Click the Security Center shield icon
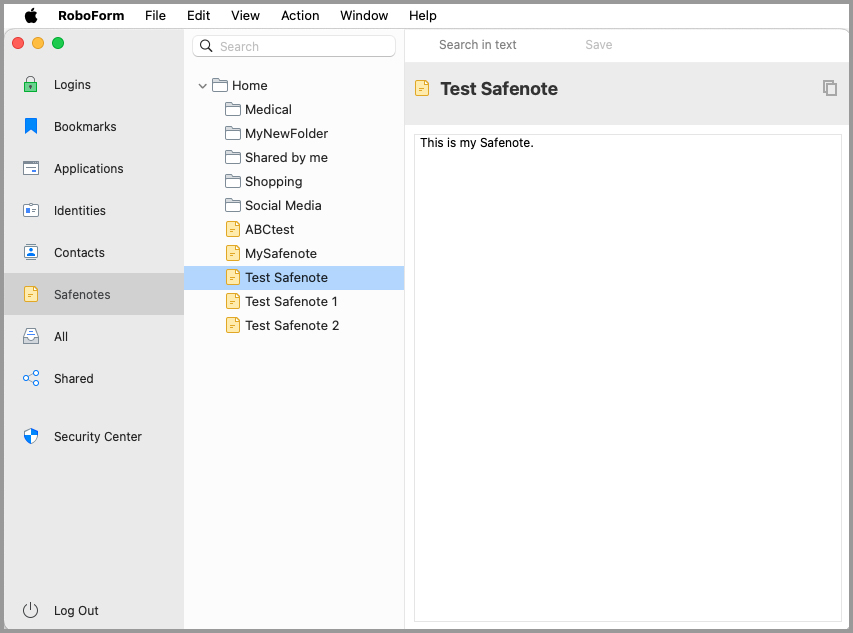 [31, 436]
